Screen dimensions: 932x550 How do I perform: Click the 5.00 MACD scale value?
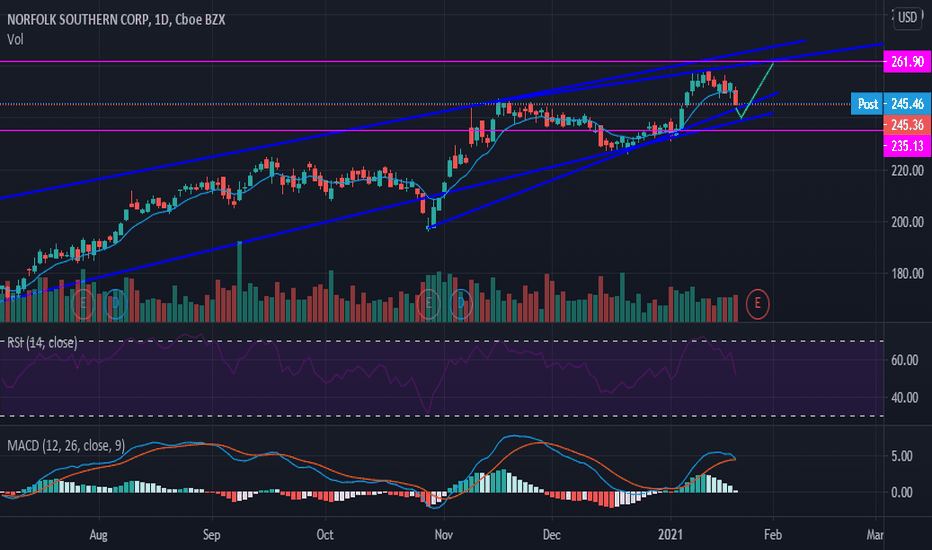tap(901, 456)
